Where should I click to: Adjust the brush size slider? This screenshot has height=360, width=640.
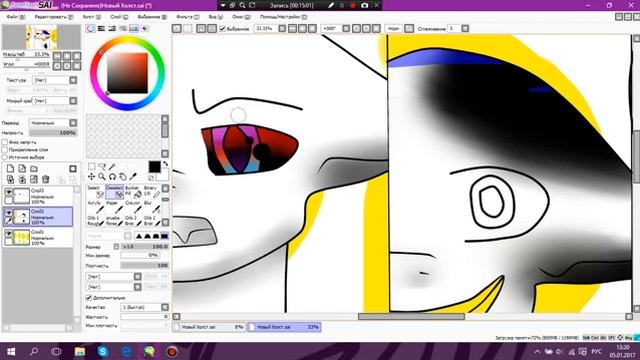144,247
